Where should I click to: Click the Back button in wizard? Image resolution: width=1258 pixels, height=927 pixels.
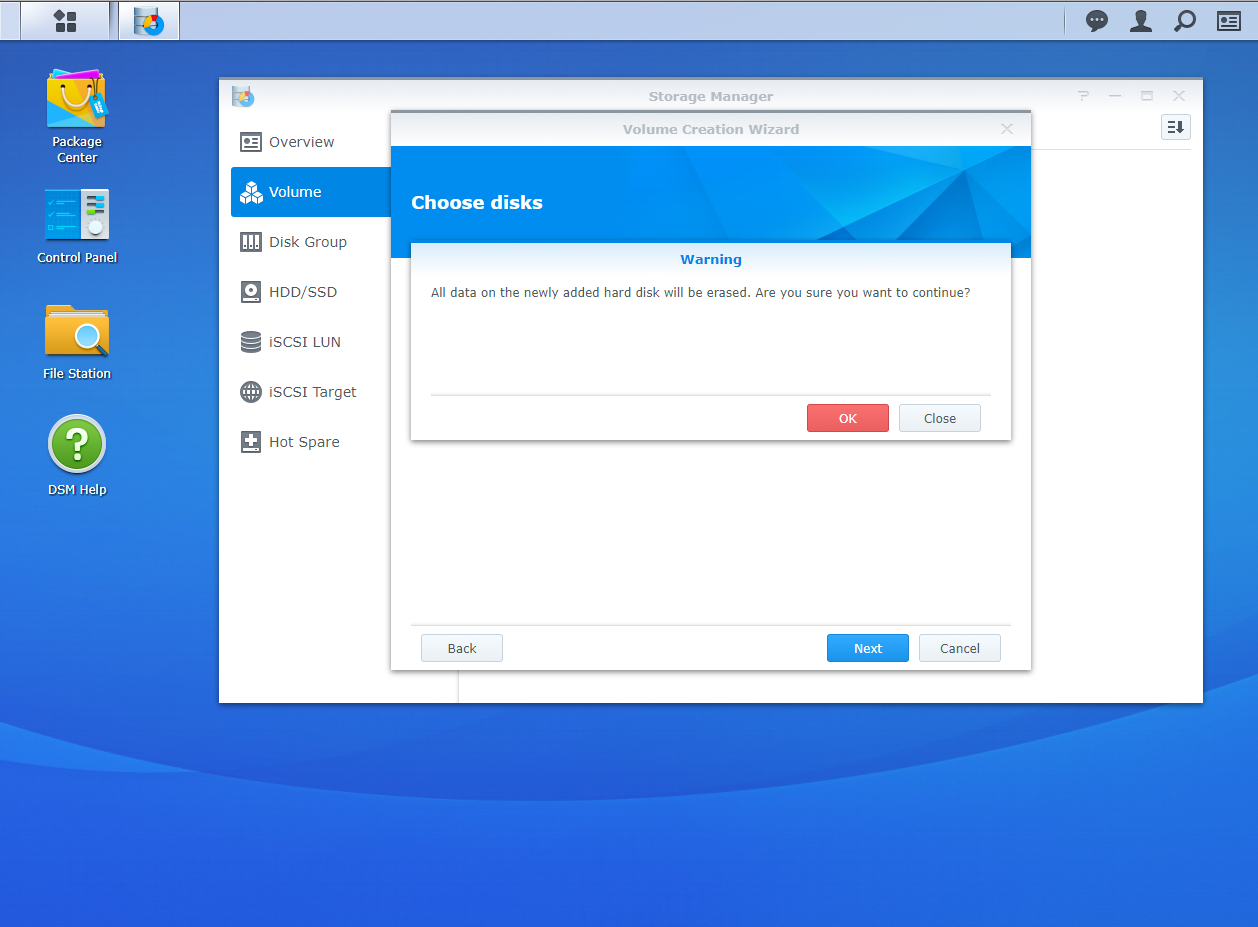(x=462, y=648)
